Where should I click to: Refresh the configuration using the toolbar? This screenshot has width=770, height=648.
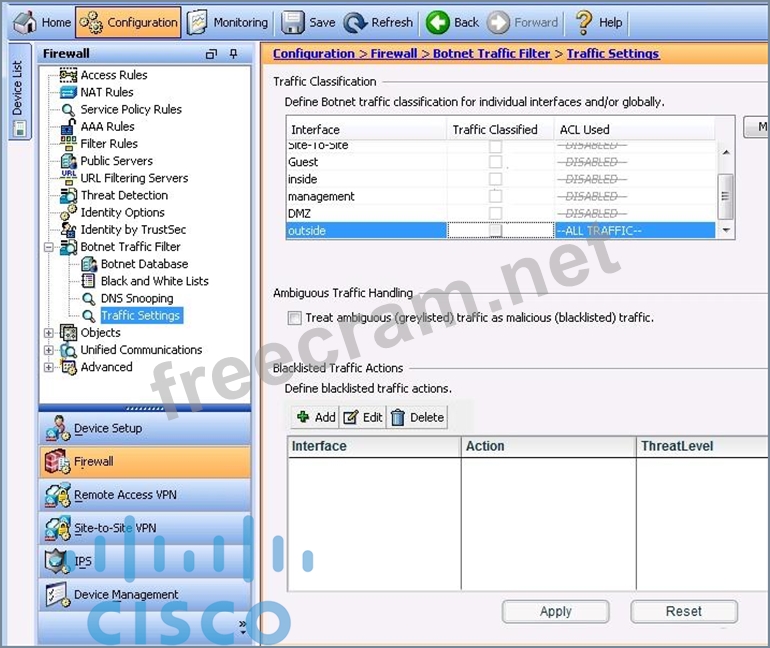(x=355, y=22)
